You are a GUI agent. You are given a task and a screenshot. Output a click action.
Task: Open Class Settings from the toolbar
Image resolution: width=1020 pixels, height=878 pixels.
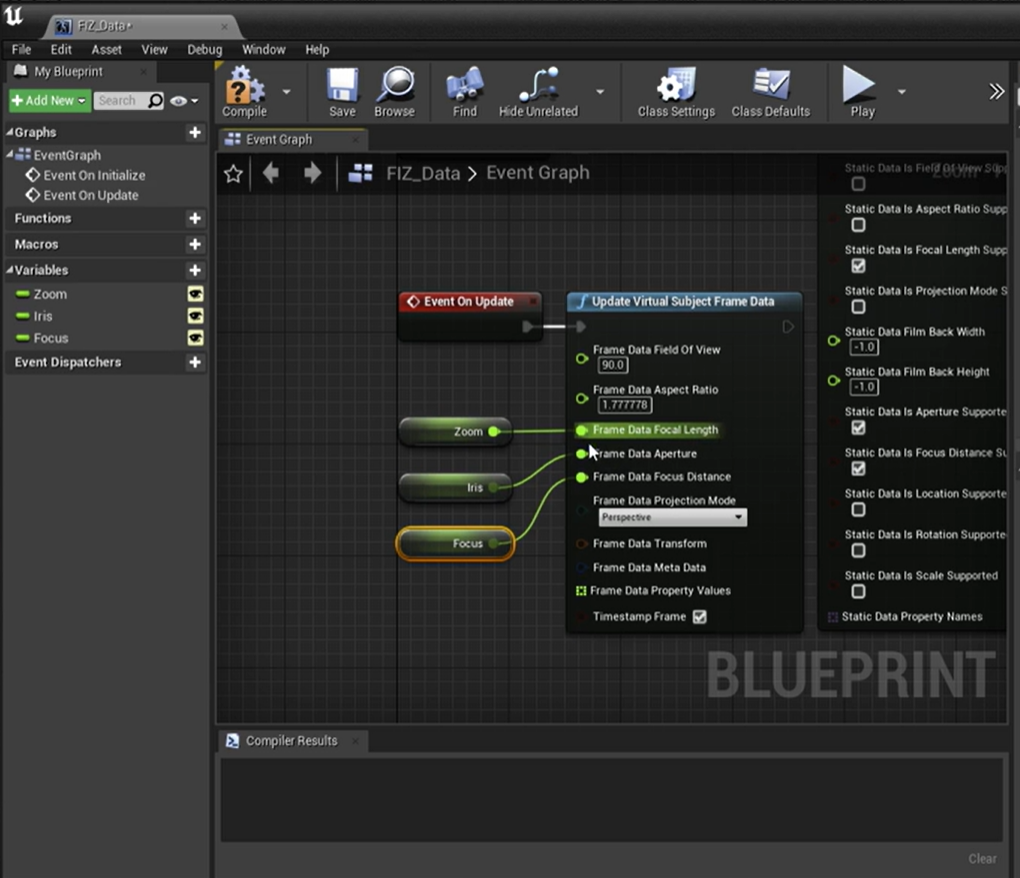coord(676,91)
